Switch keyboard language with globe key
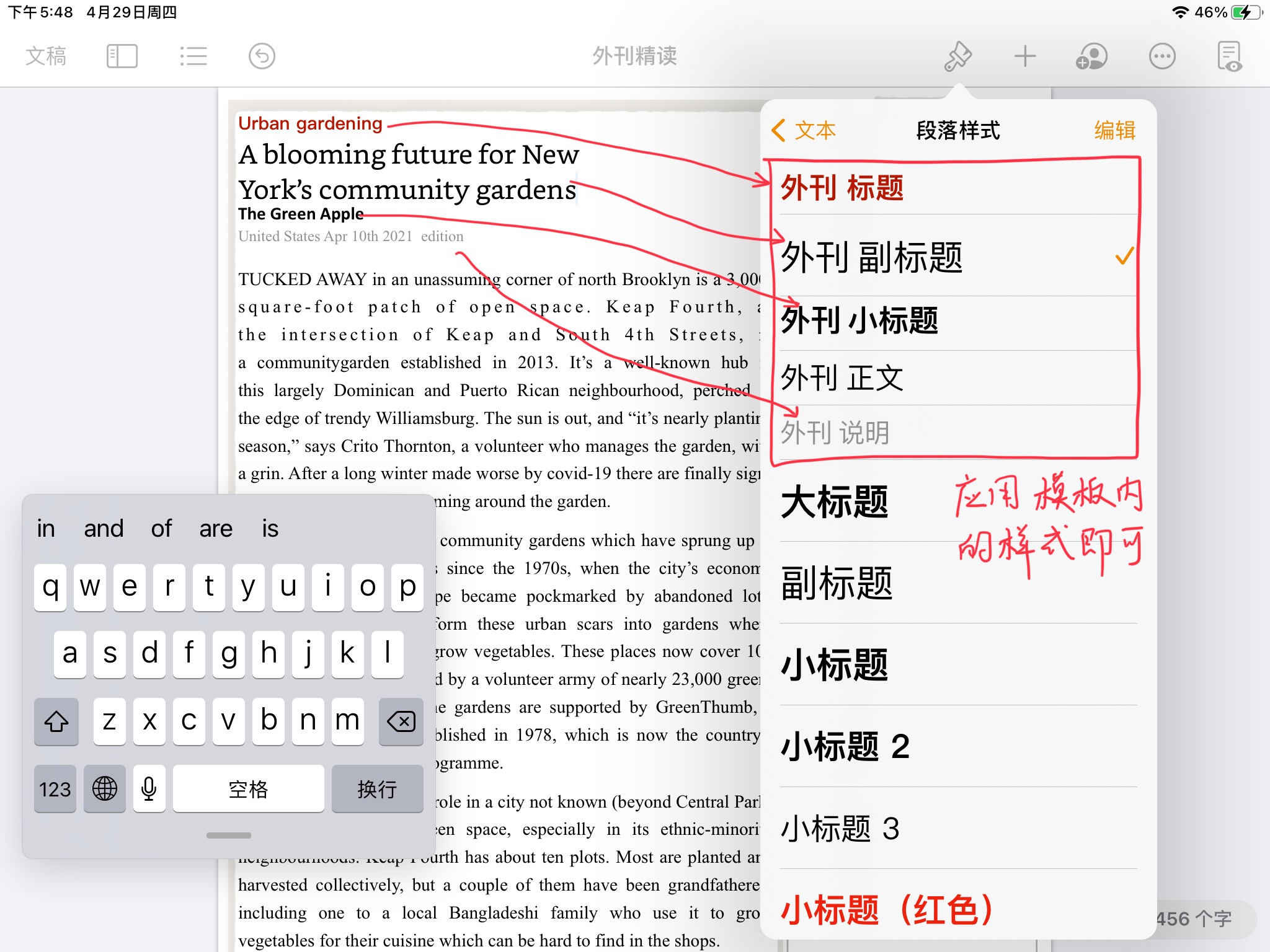Viewport: 1270px width, 952px height. coord(105,788)
